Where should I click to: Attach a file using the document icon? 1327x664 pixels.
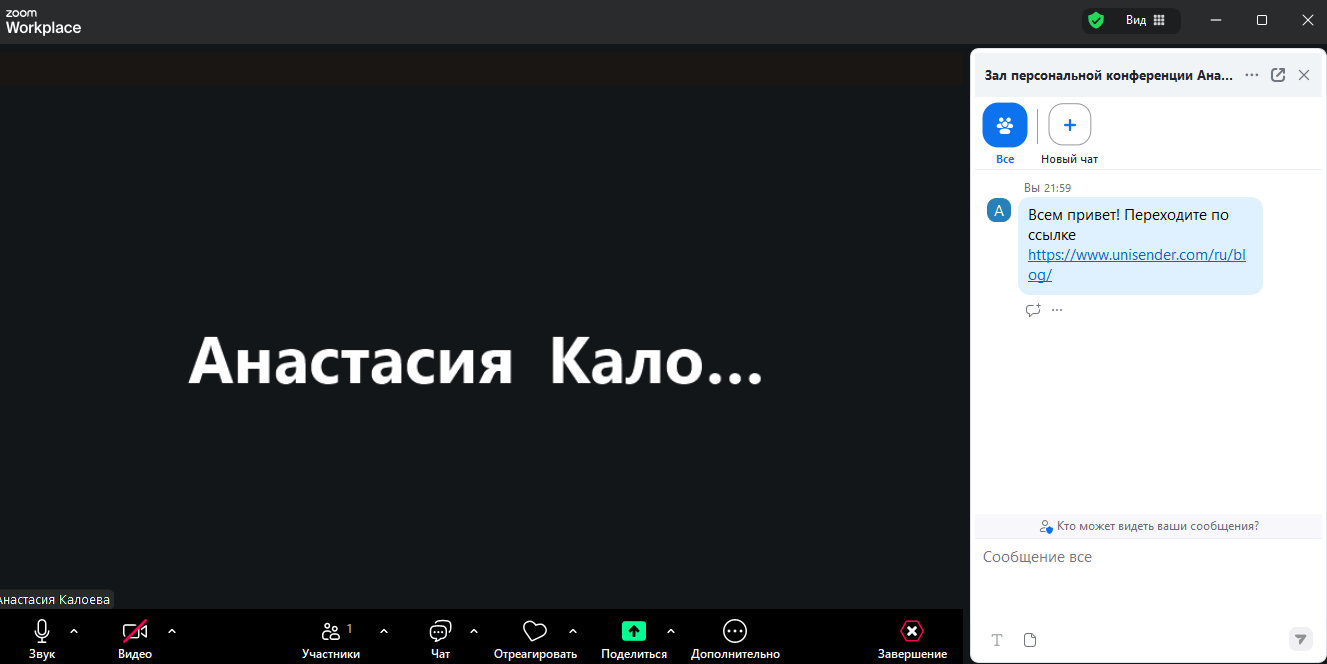[1030, 640]
